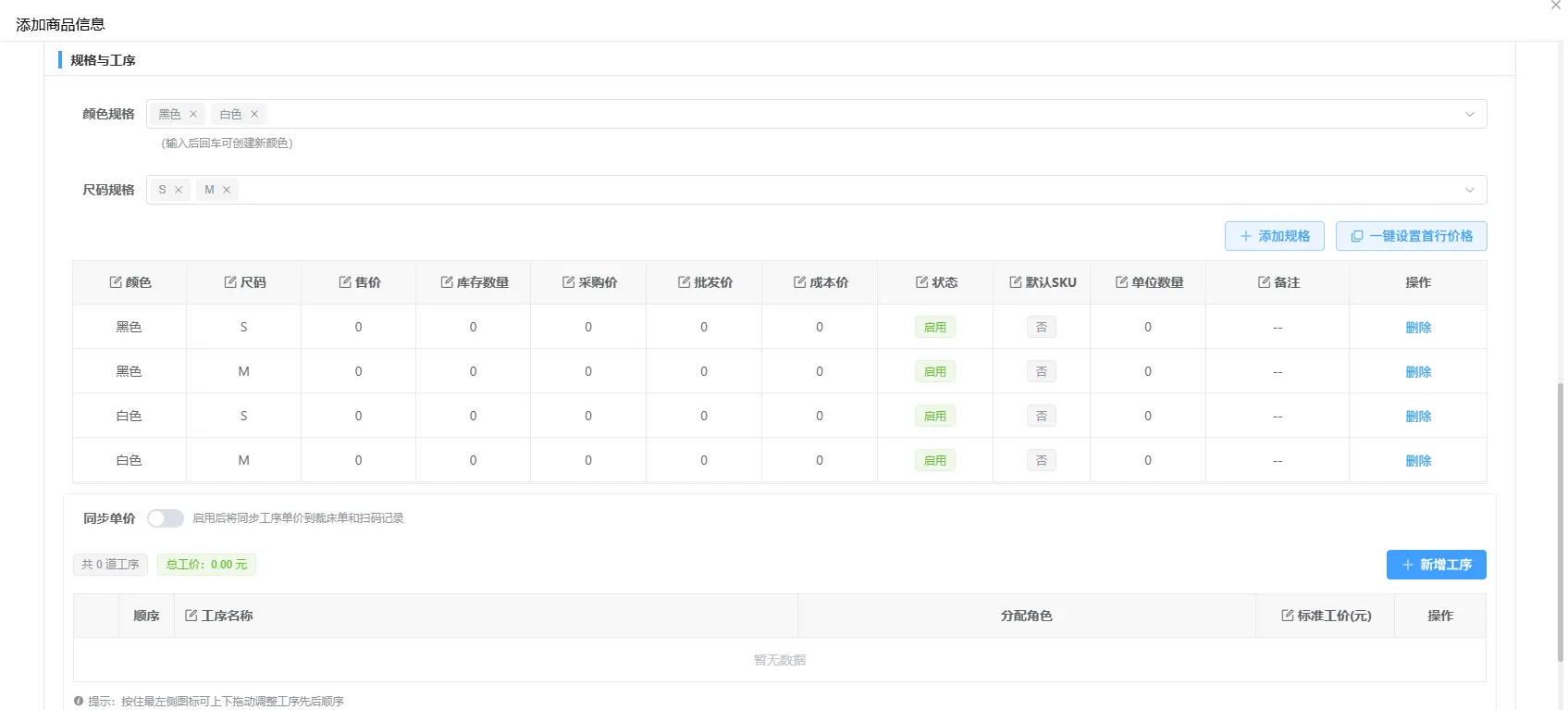Click the 新增工序 button
The width and height of the screenshot is (1568, 710).
pos(1436,565)
